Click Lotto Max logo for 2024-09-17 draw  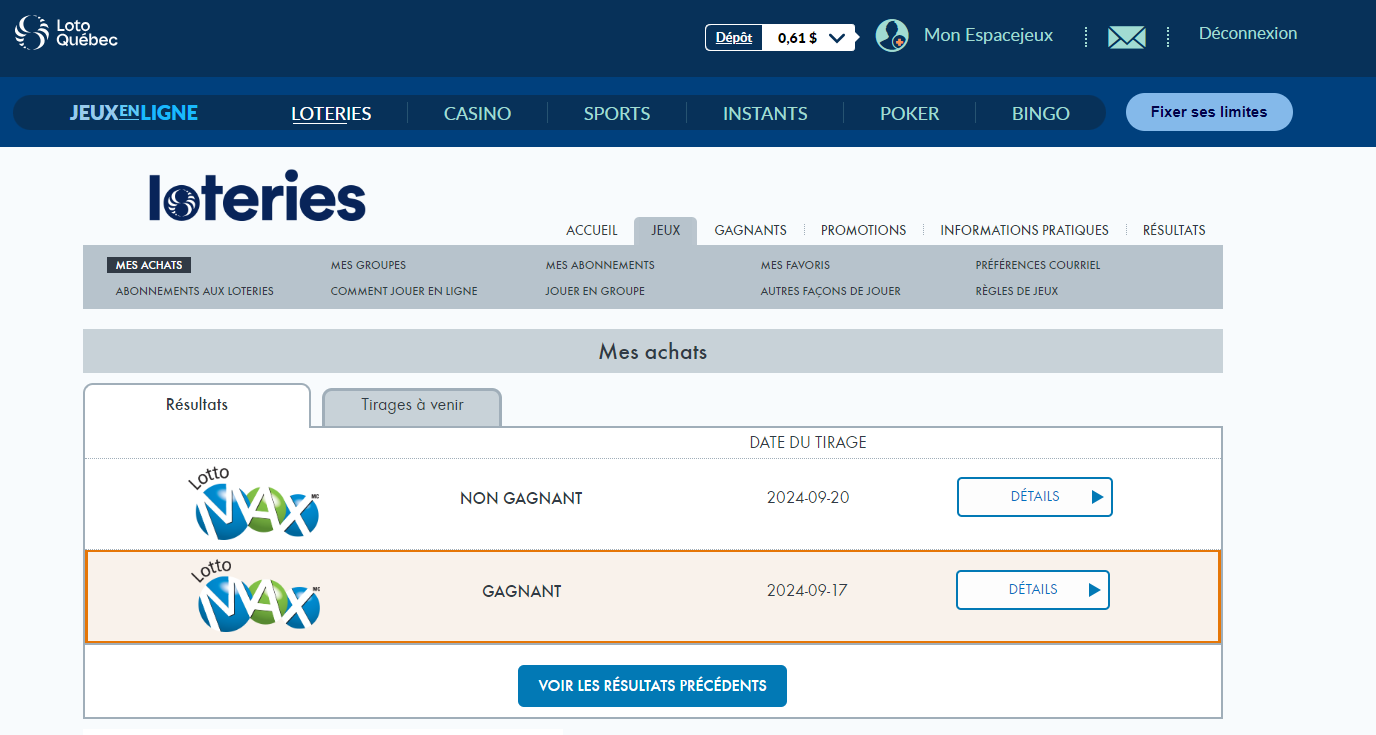click(257, 595)
